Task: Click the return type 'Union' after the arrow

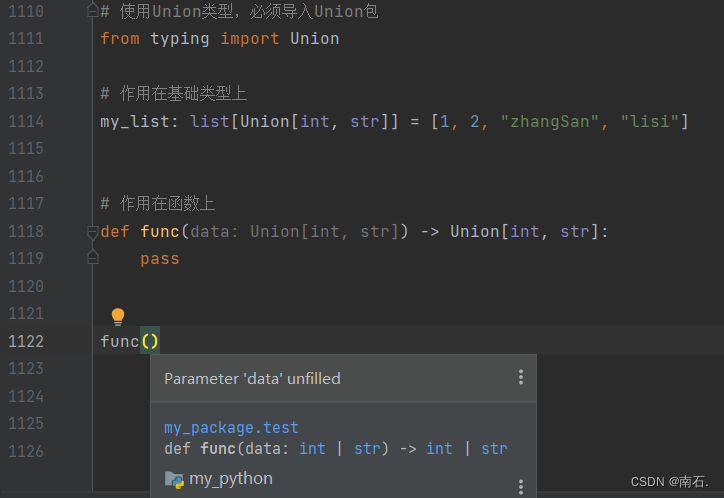Action: [x=475, y=231]
